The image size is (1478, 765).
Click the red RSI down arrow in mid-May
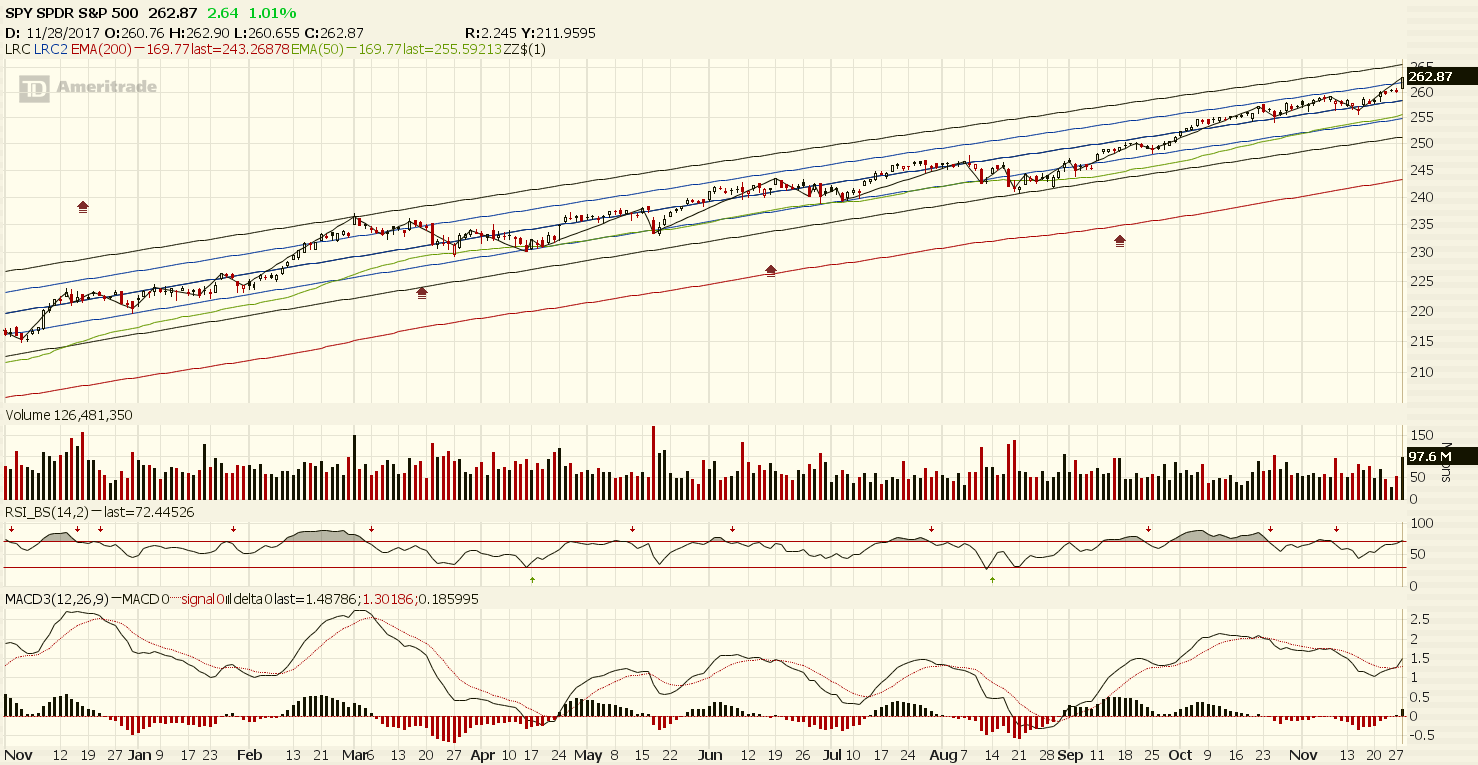click(632, 529)
